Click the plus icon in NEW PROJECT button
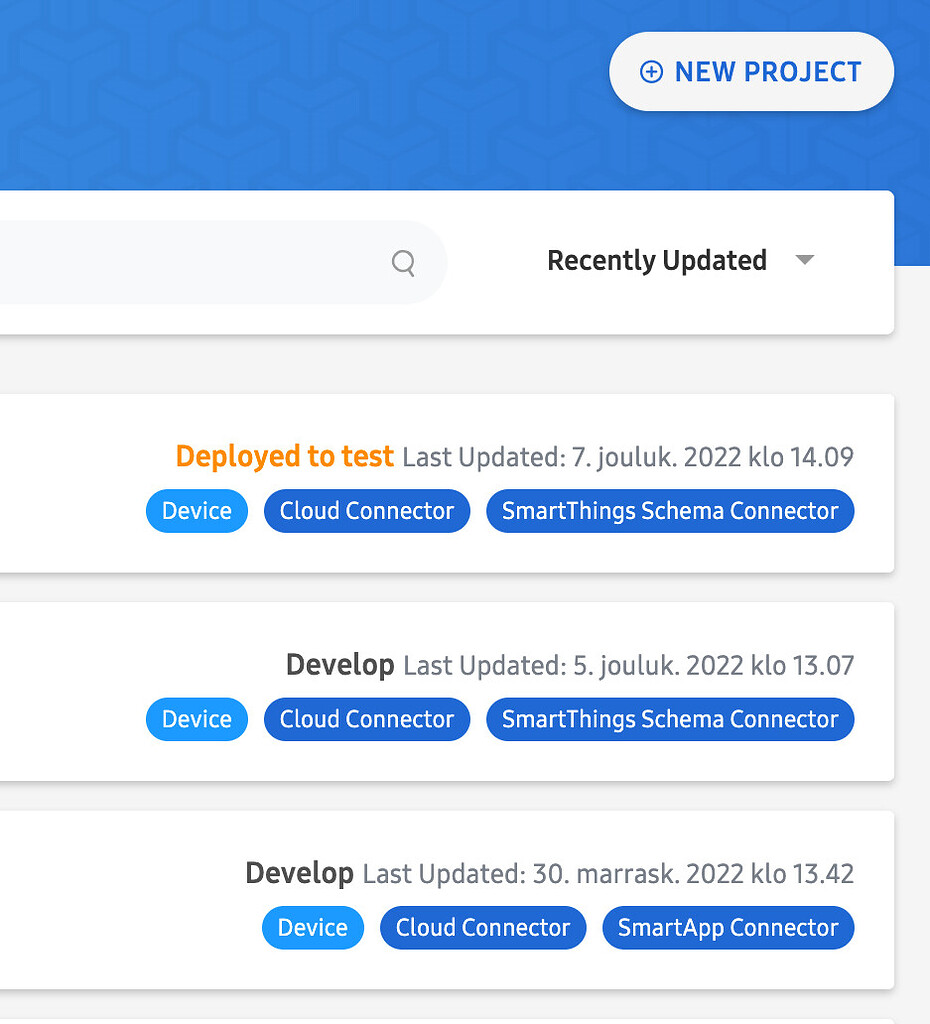This screenshot has width=930, height=1024. (x=652, y=72)
